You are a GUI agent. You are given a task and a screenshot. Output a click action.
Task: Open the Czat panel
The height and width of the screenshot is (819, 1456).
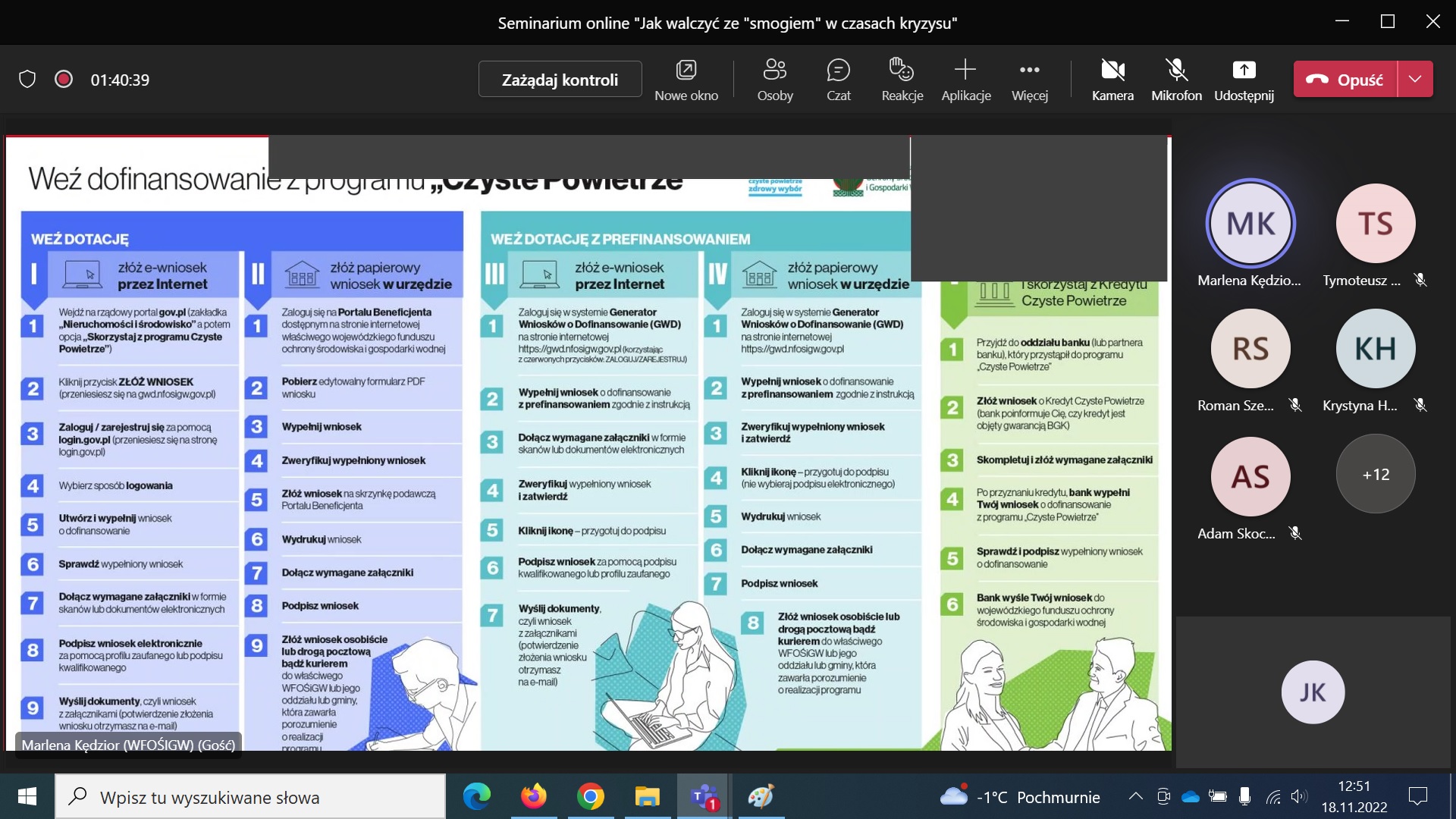838,80
